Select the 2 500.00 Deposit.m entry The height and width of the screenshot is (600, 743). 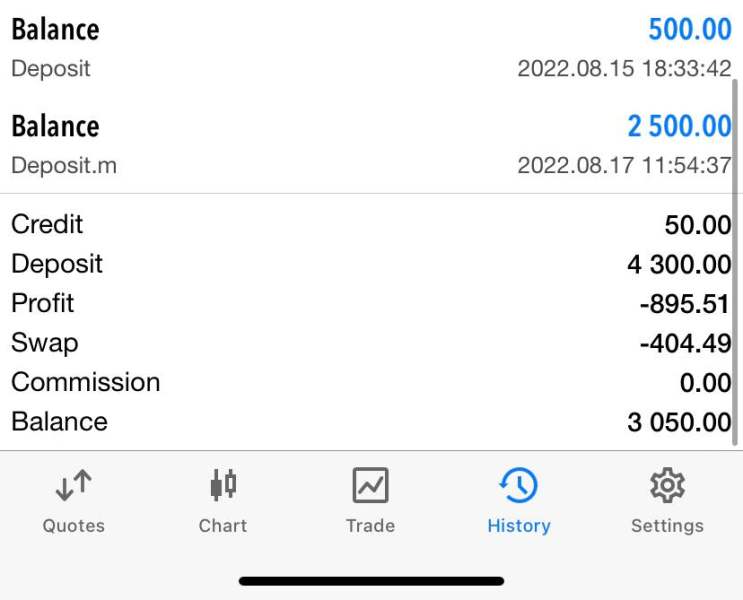pos(372,145)
